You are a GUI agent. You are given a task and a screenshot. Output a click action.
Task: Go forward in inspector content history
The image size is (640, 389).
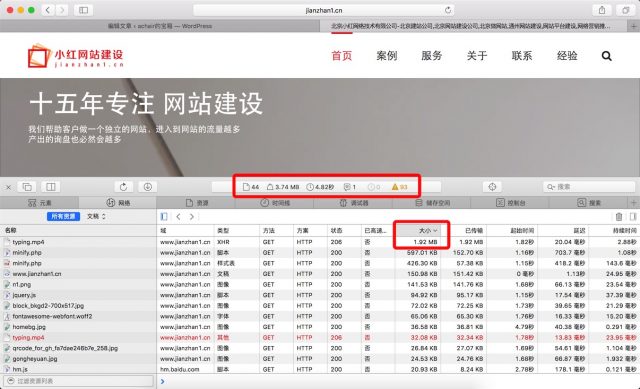[192, 217]
